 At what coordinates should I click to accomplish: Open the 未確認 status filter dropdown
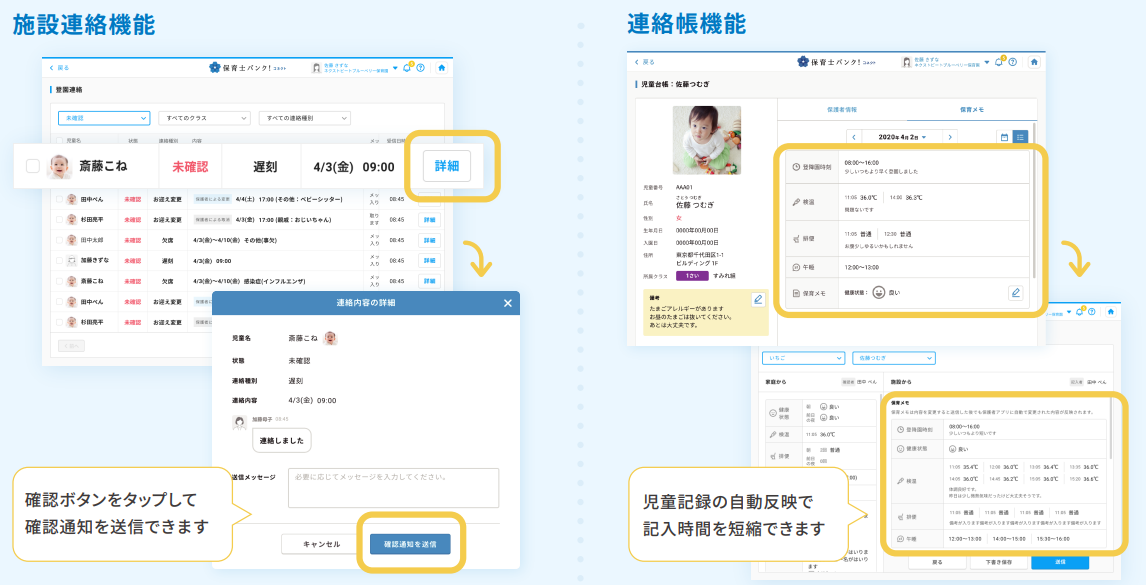[104, 118]
